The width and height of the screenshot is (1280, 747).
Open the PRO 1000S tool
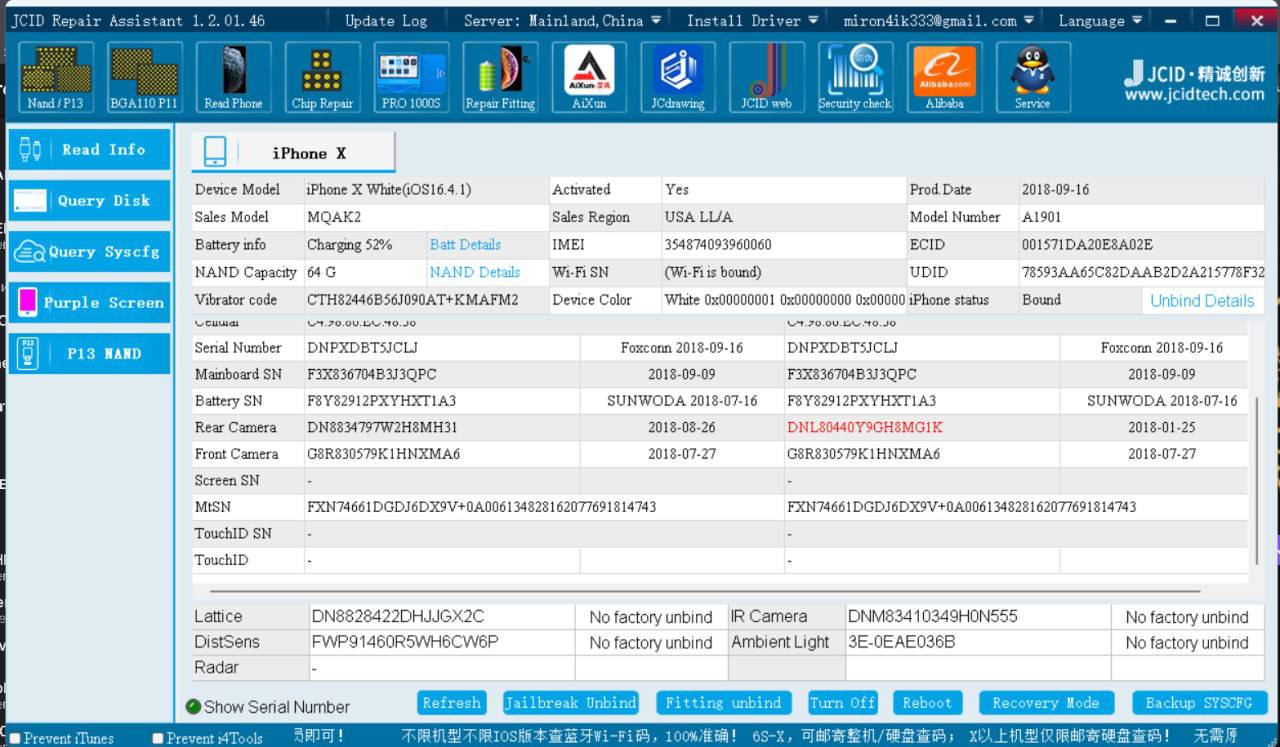(411, 77)
